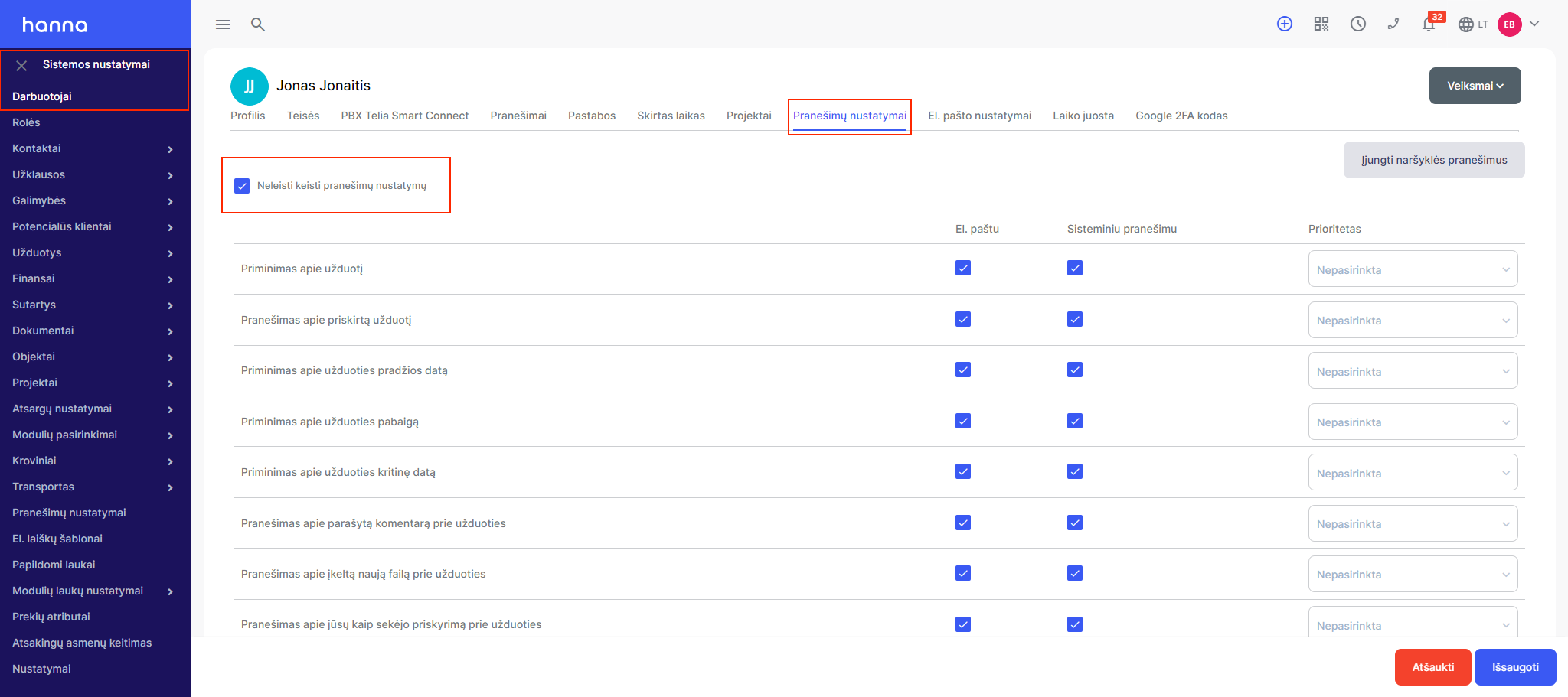Open the QR code scanner icon
The width and height of the screenshot is (1568, 697).
(x=1321, y=24)
